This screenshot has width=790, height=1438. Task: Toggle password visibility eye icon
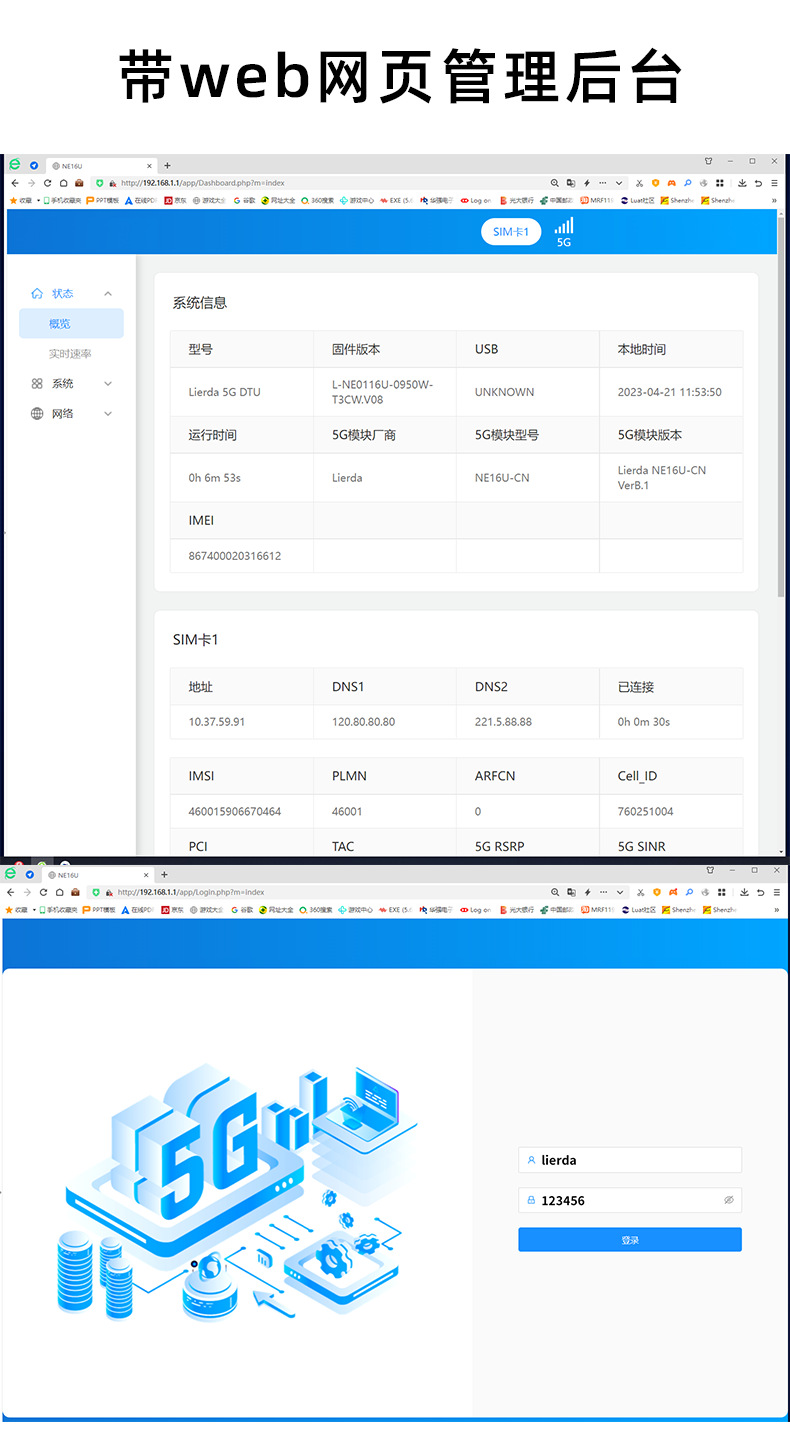tap(729, 1200)
